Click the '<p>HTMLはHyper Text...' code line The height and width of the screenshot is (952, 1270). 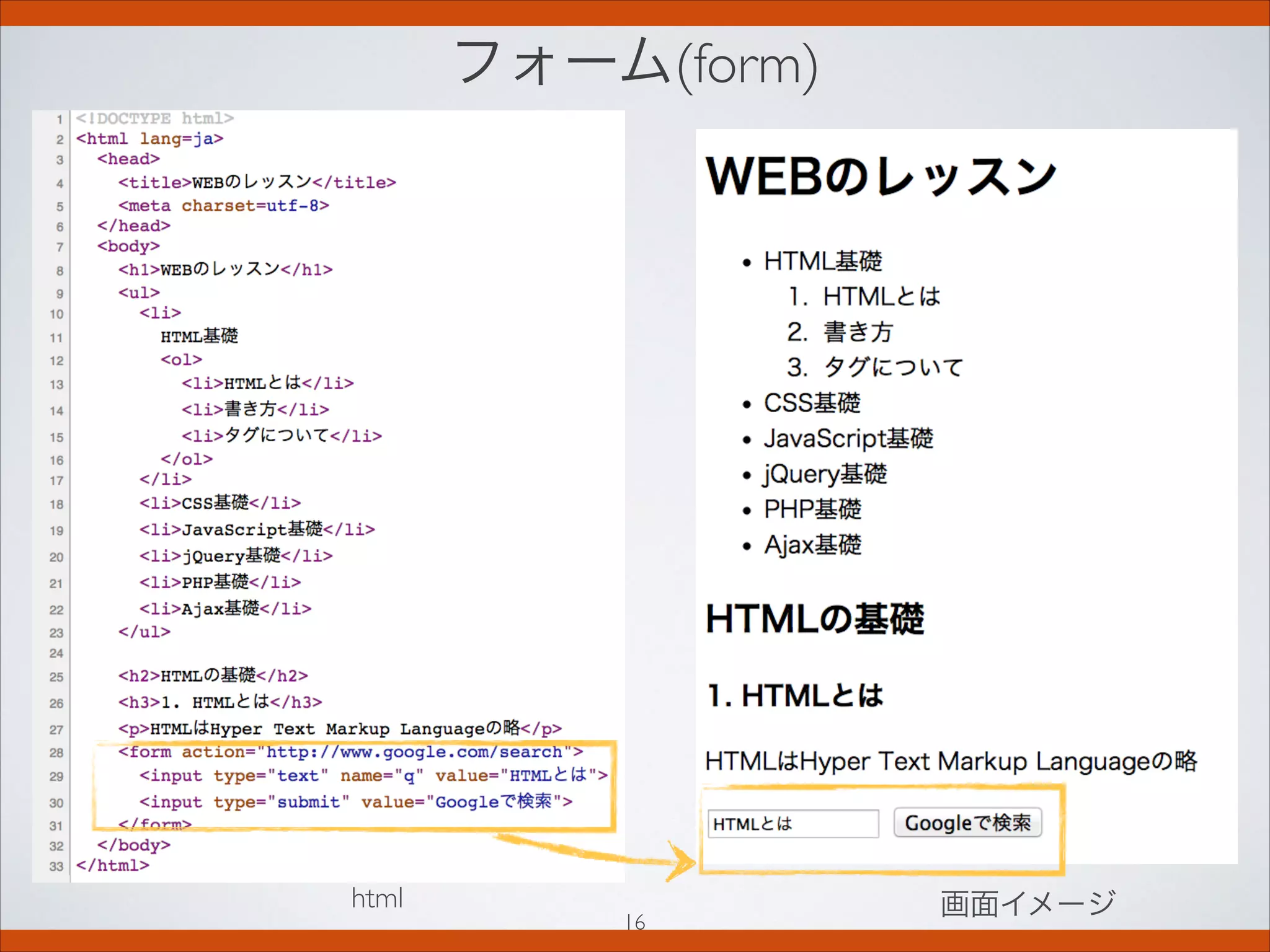(x=340, y=728)
